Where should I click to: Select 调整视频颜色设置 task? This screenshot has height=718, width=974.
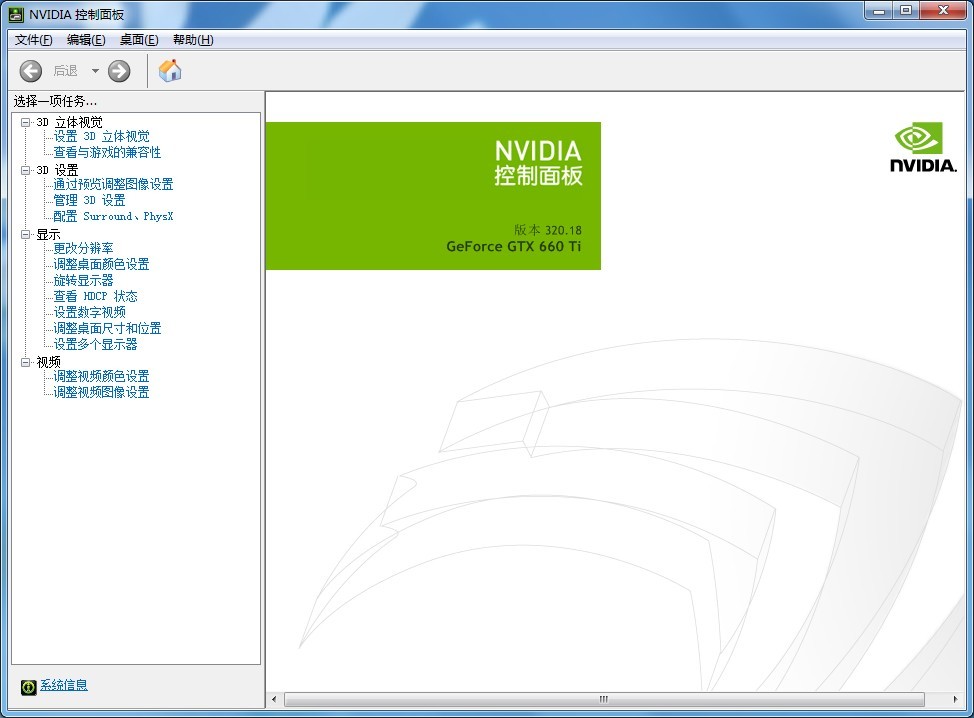tap(101, 376)
